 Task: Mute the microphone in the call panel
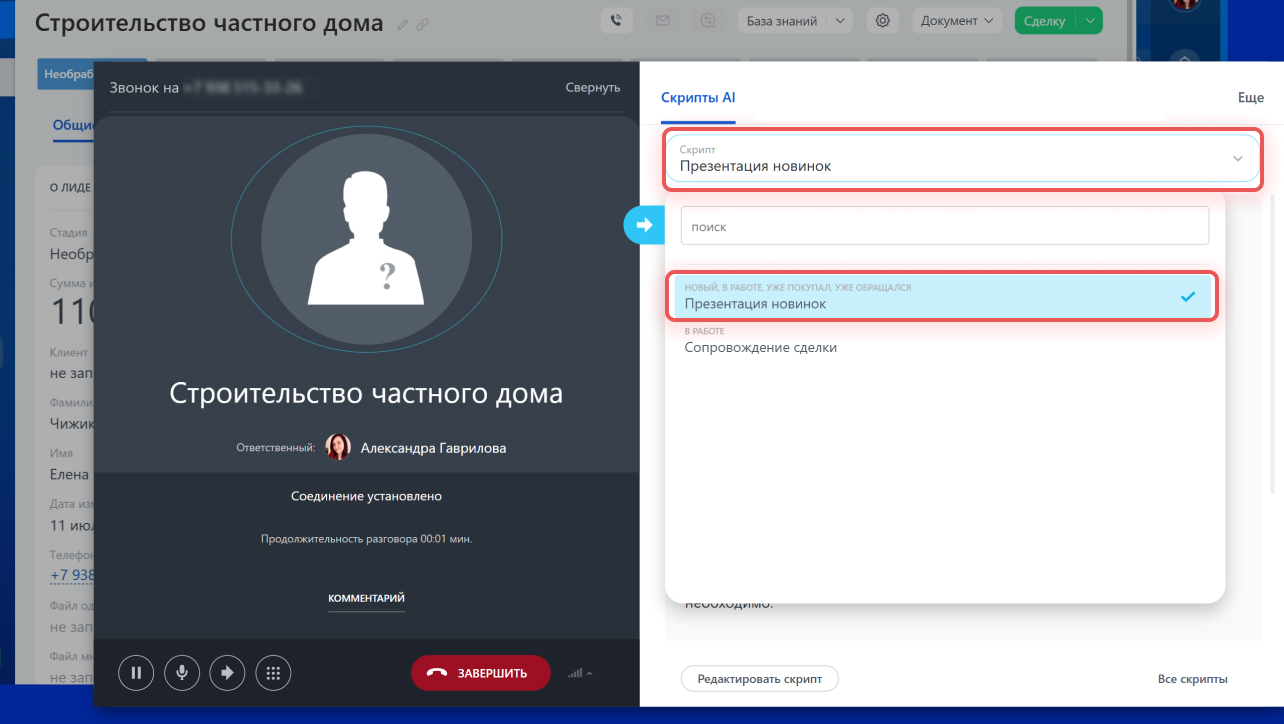182,673
